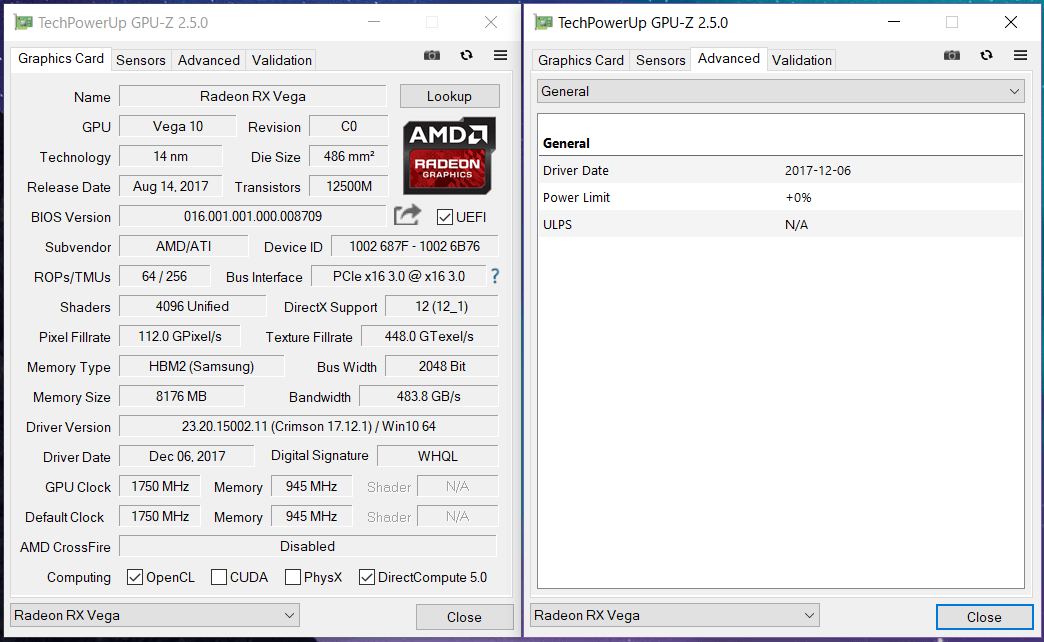This screenshot has width=1044, height=642.
Task: Click the Default Clock value 1750 MHz
Action: [x=160, y=516]
